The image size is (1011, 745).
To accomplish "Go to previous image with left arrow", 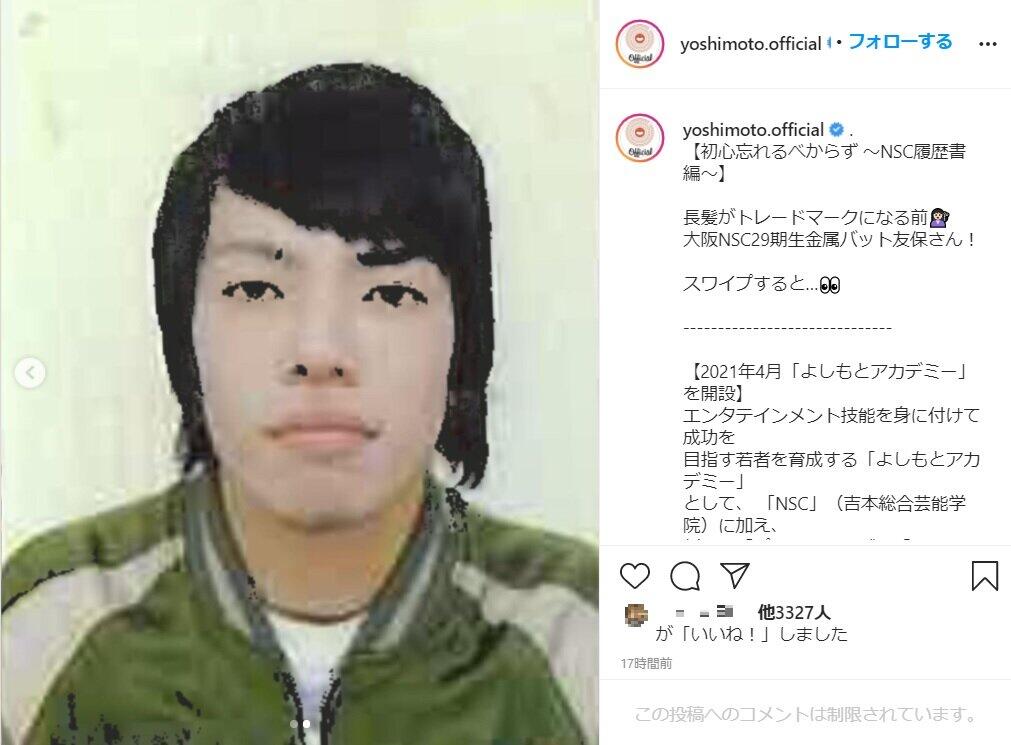I will coord(30,372).
